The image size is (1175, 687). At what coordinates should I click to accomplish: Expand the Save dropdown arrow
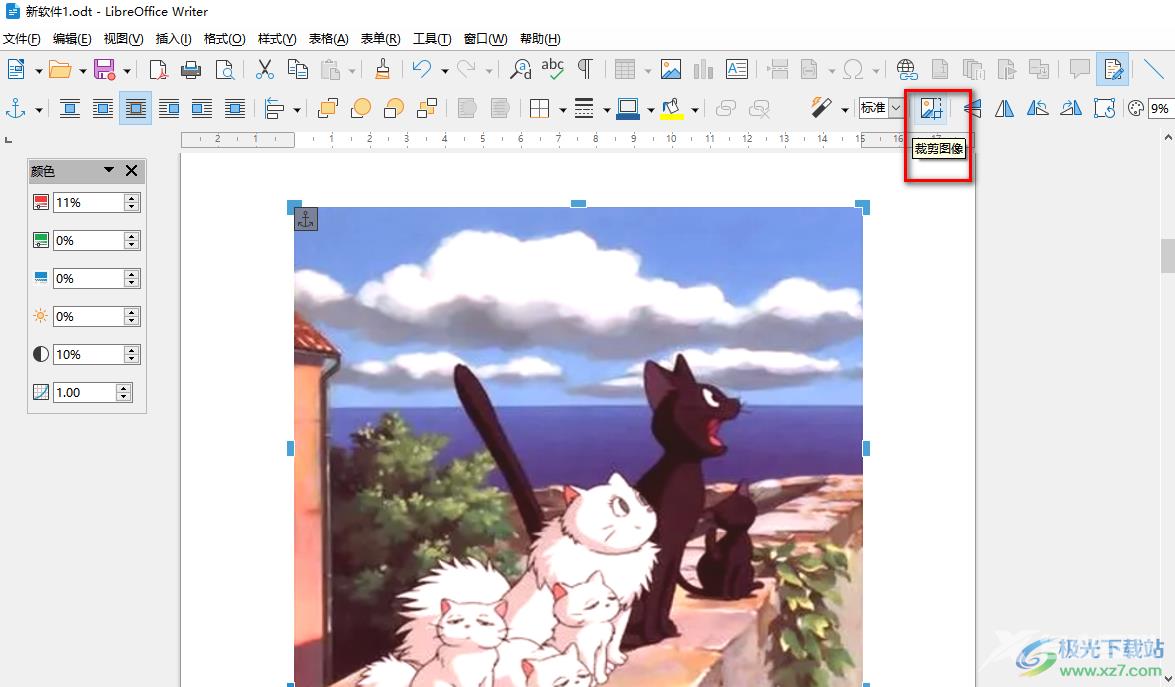point(127,70)
